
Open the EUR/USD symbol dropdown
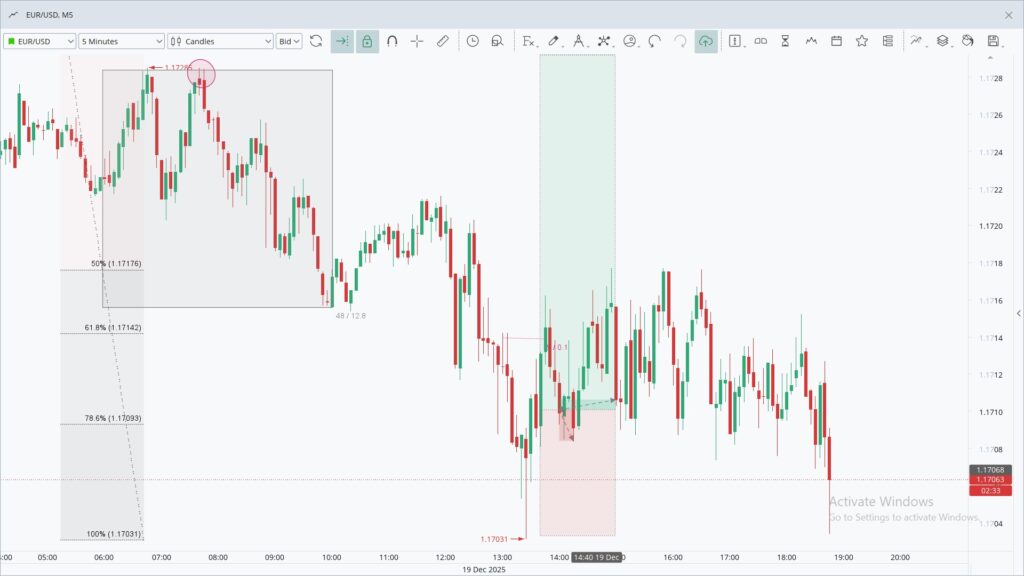pos(40,41)
